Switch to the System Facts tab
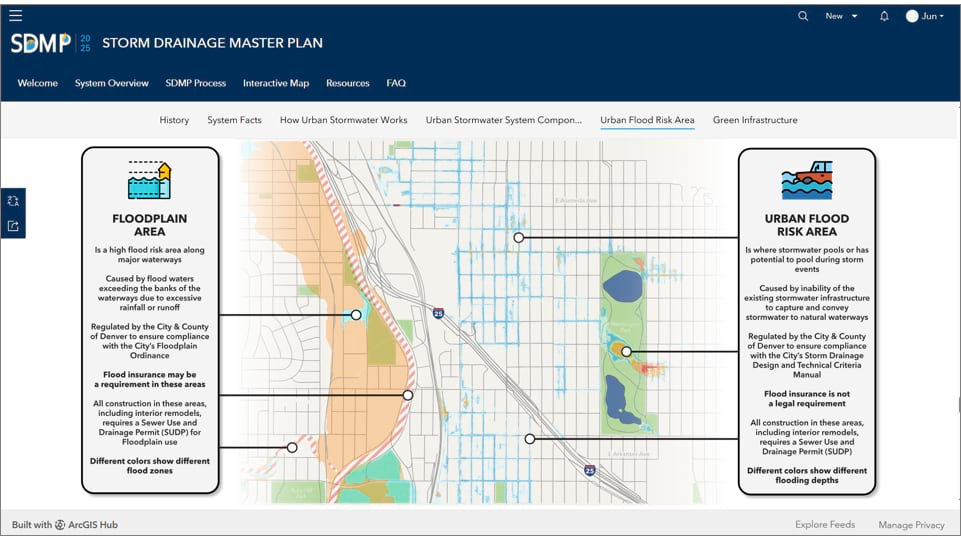Screen dimensions: 961x541 pyautogui.click(x=234, y=120)
